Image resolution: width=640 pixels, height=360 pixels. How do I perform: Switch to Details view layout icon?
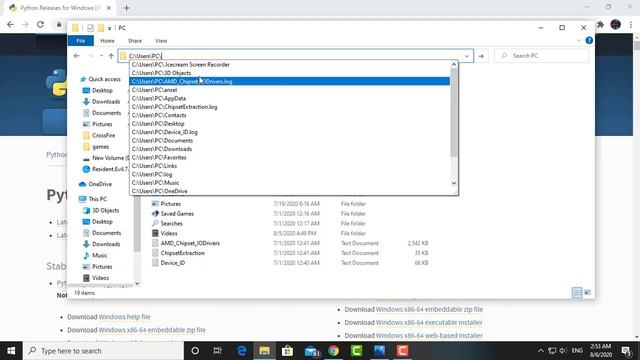coord(577,292)
